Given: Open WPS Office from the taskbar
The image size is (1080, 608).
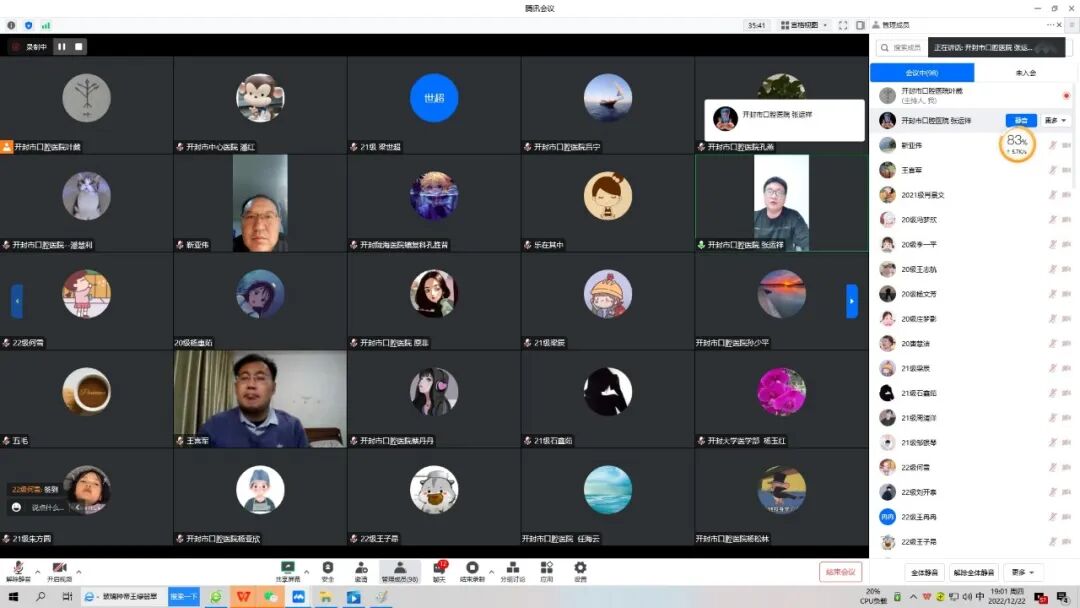Looking at the screenshot, I should click(x=243, y=597).
